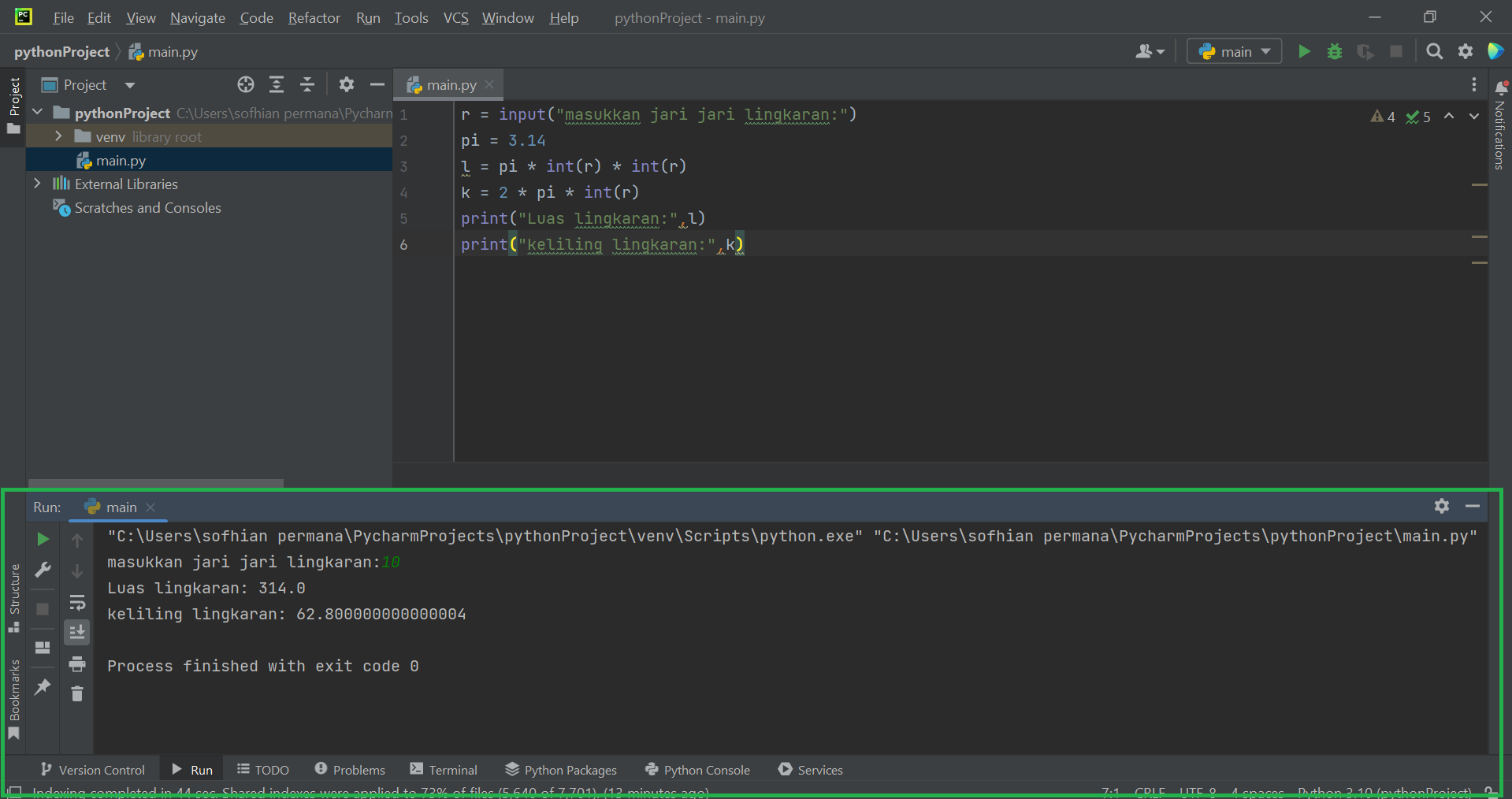Expand the venv folder

tap(58, 136)
